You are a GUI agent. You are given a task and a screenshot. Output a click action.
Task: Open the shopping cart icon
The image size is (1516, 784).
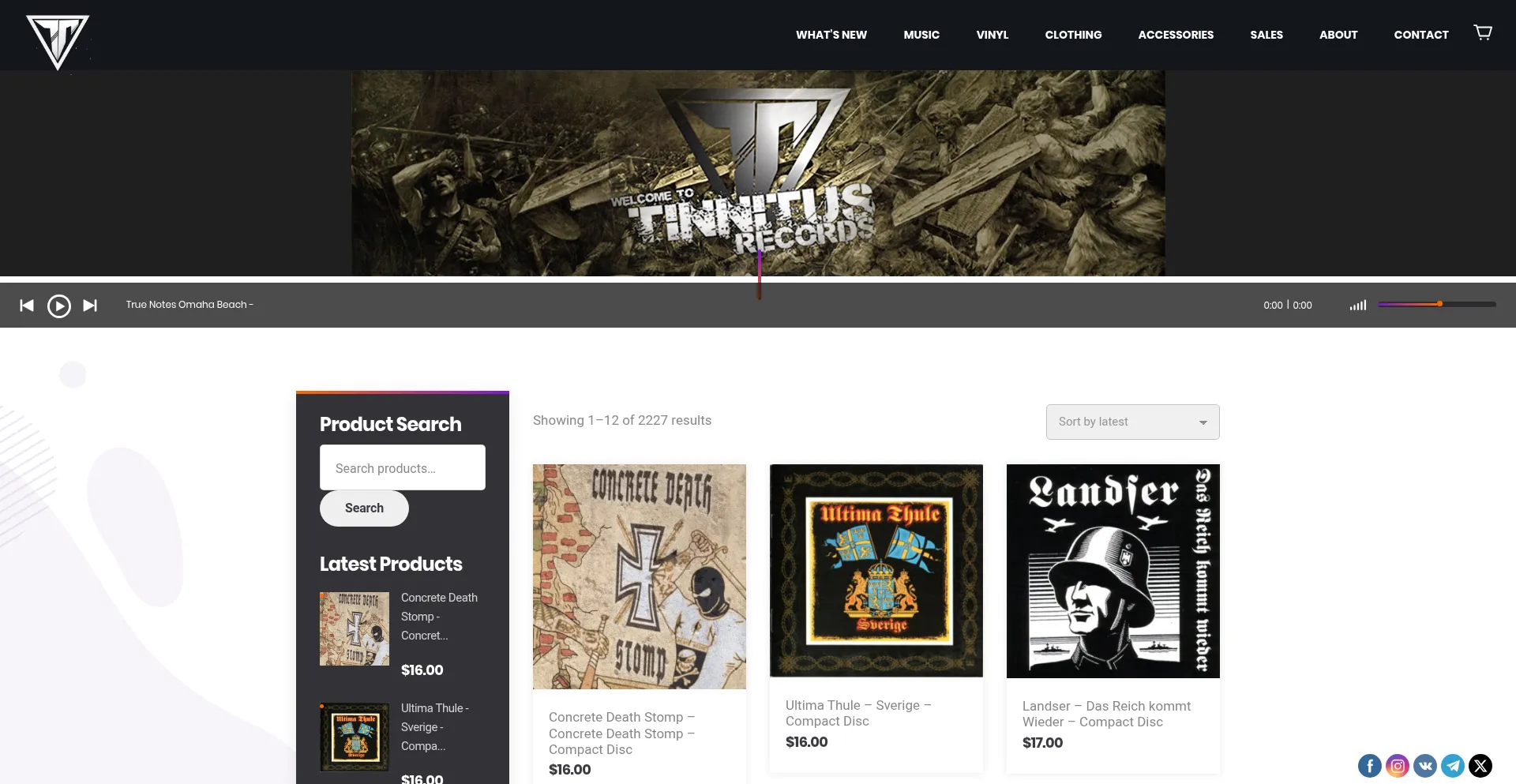click(x=1483, y=32)
